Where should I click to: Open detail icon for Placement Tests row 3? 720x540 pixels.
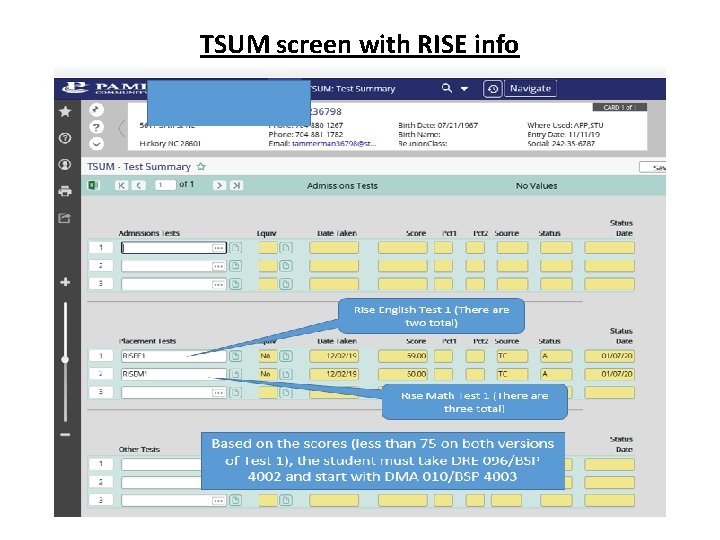tap(236, 393)
